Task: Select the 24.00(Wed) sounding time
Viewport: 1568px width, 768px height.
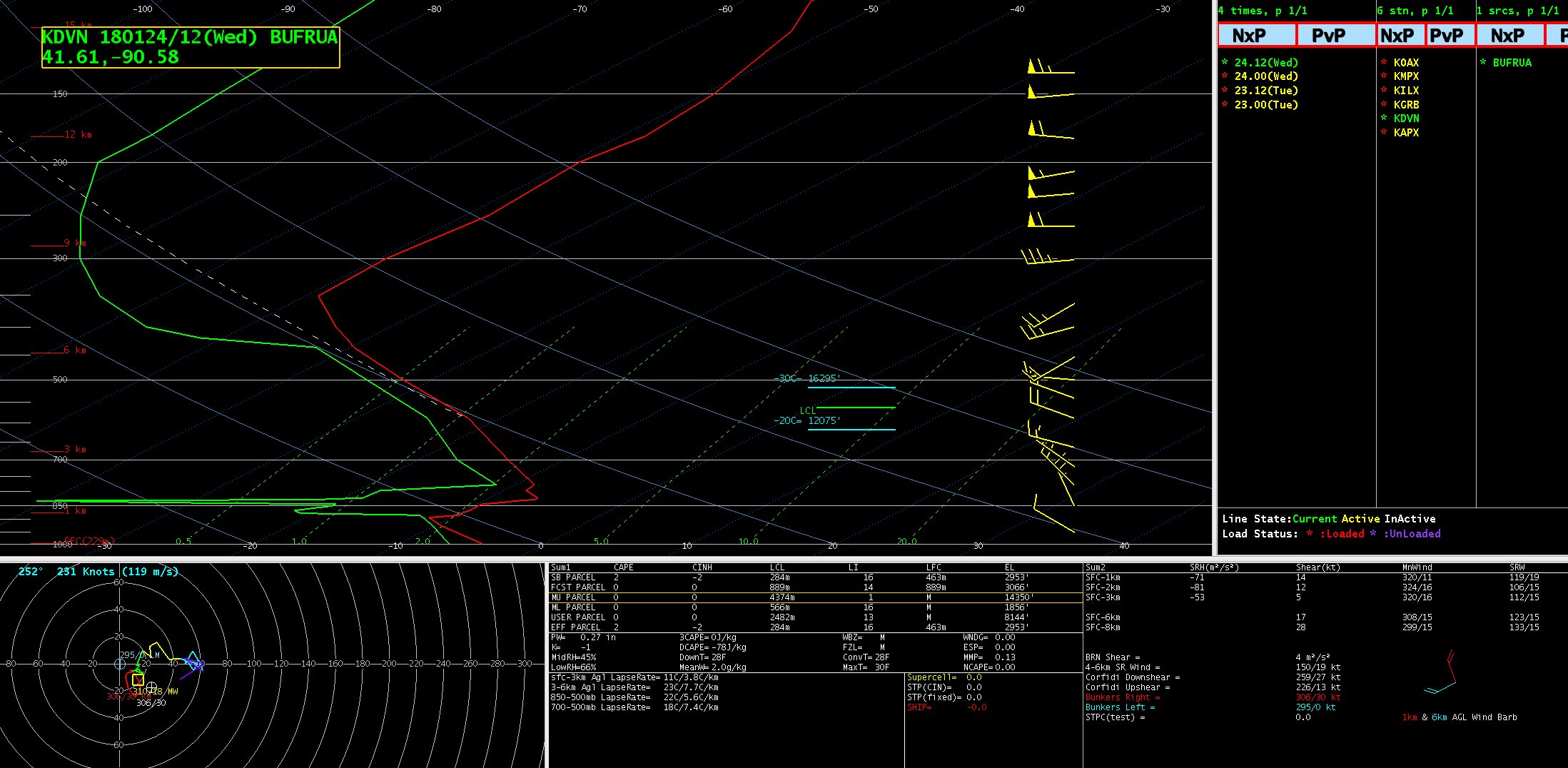Action: (1265, 76)
